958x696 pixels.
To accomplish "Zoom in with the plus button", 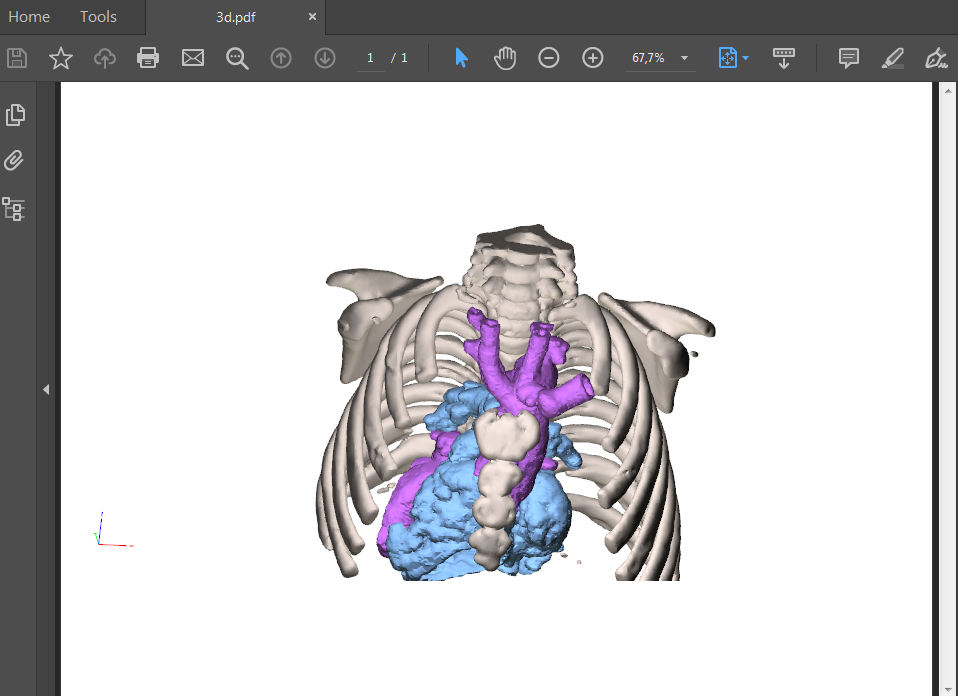I will [x=592, y=57].
